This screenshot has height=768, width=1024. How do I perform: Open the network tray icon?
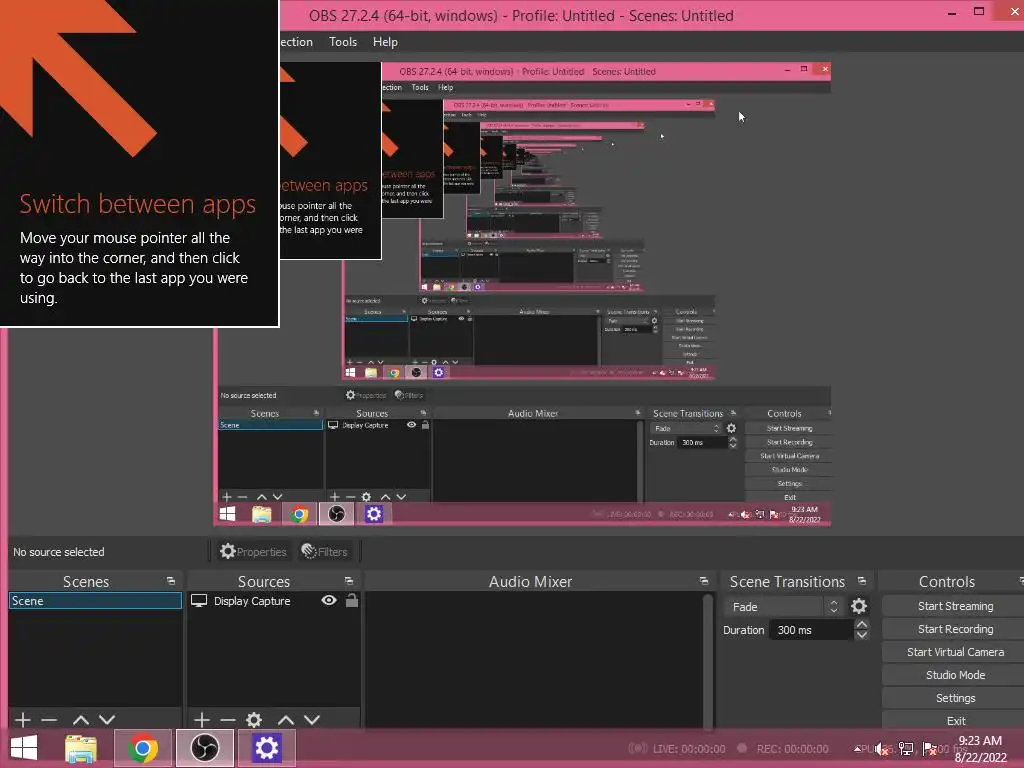(x=906, y=749)
